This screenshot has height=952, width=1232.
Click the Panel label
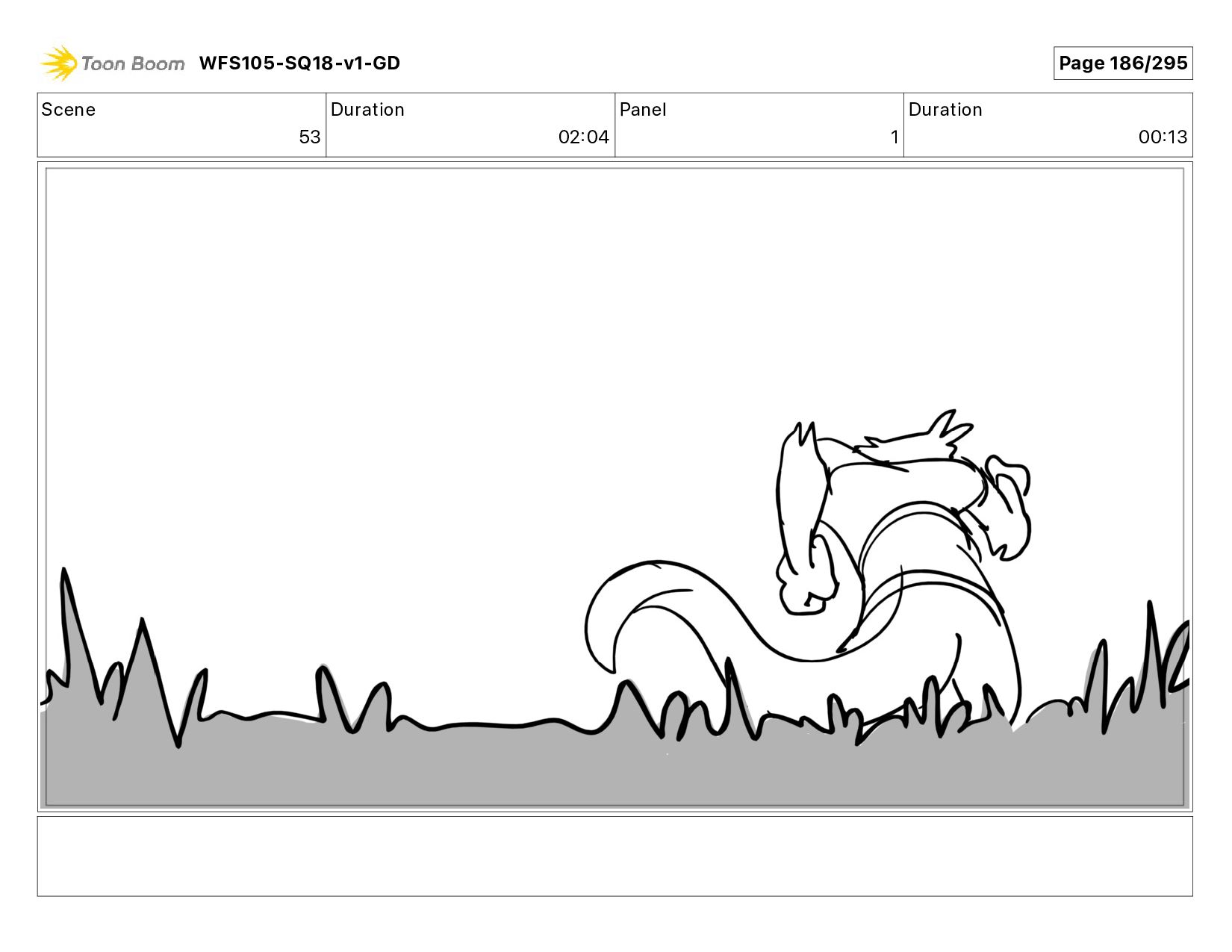tap(643, 110)
